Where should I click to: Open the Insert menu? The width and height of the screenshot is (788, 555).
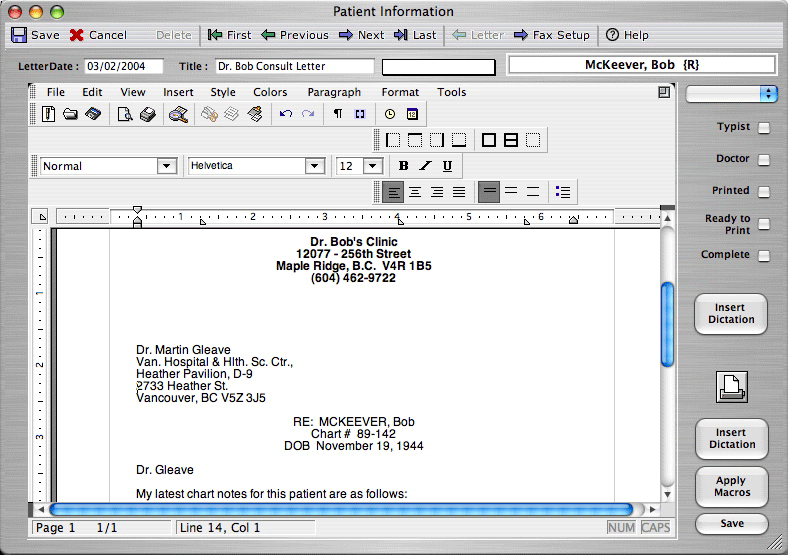(x=178, y=92)
